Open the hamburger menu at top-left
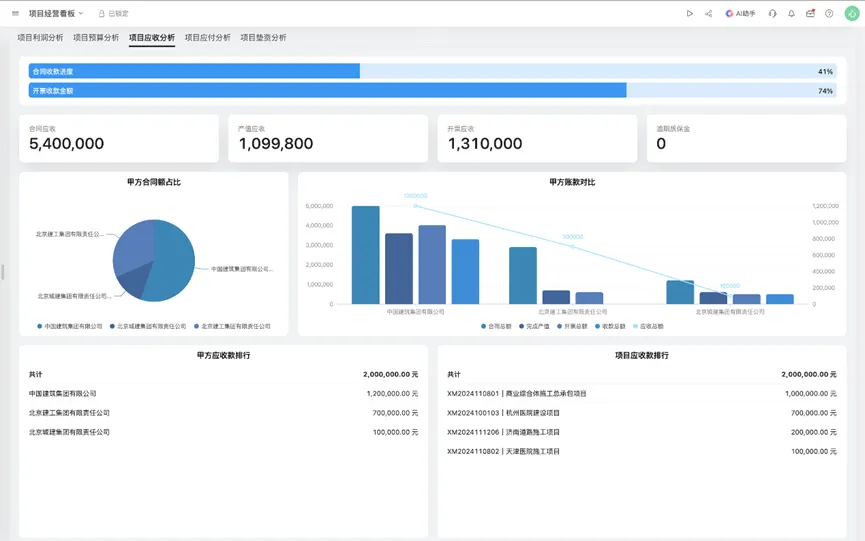This screenshot has height=541, width=865. [x=15, y=14]
